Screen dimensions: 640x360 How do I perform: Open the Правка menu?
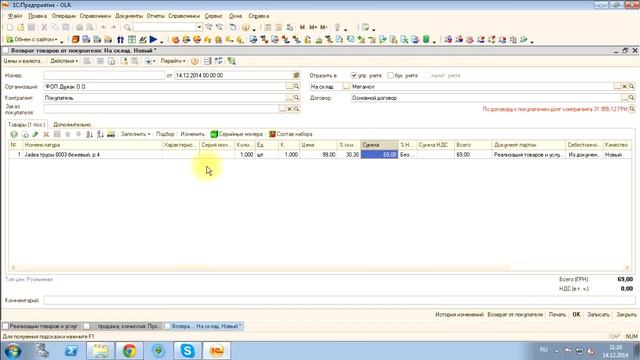tap(38, 16)
